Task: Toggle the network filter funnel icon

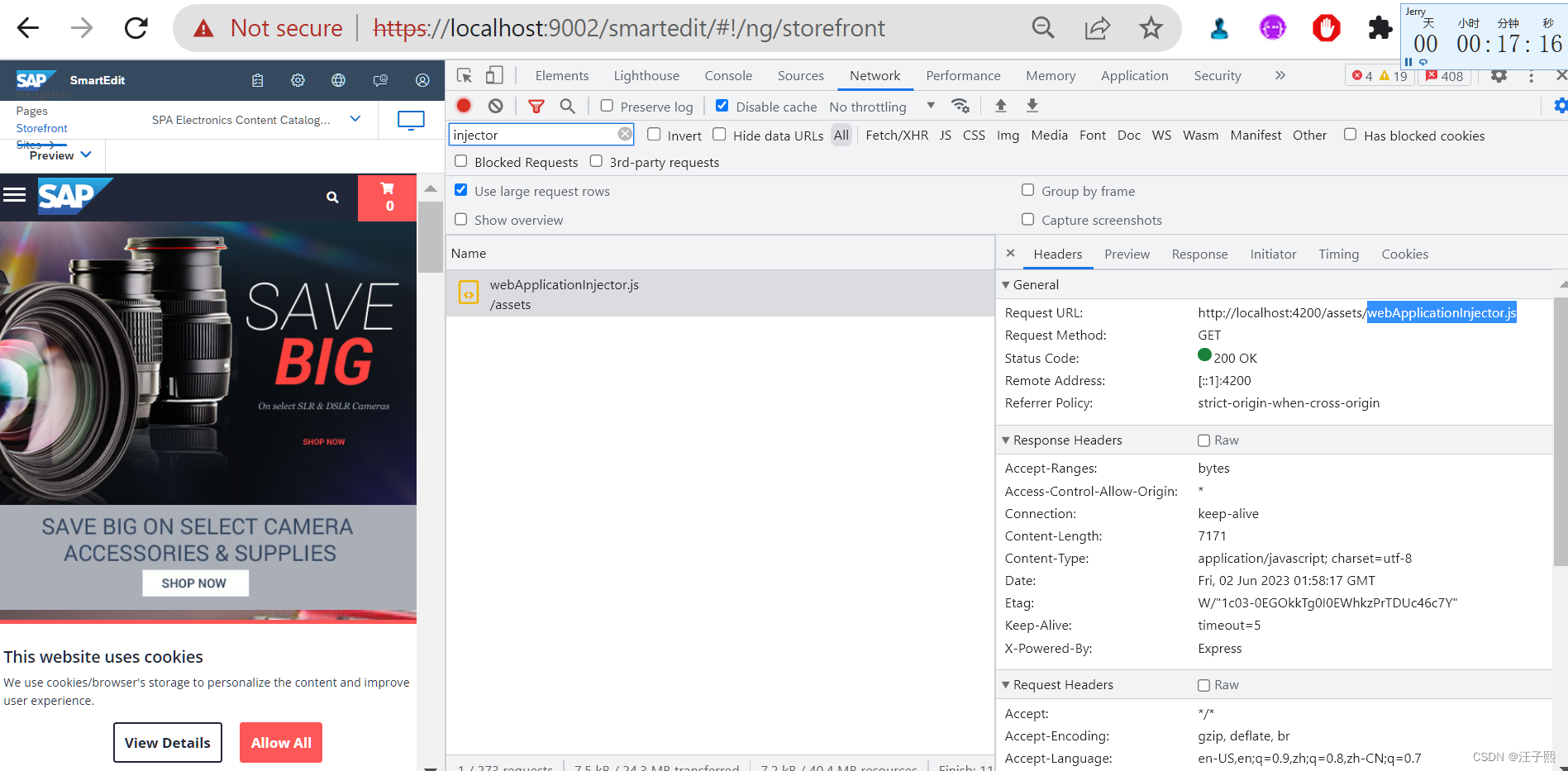Action: [x=536, y=106]
